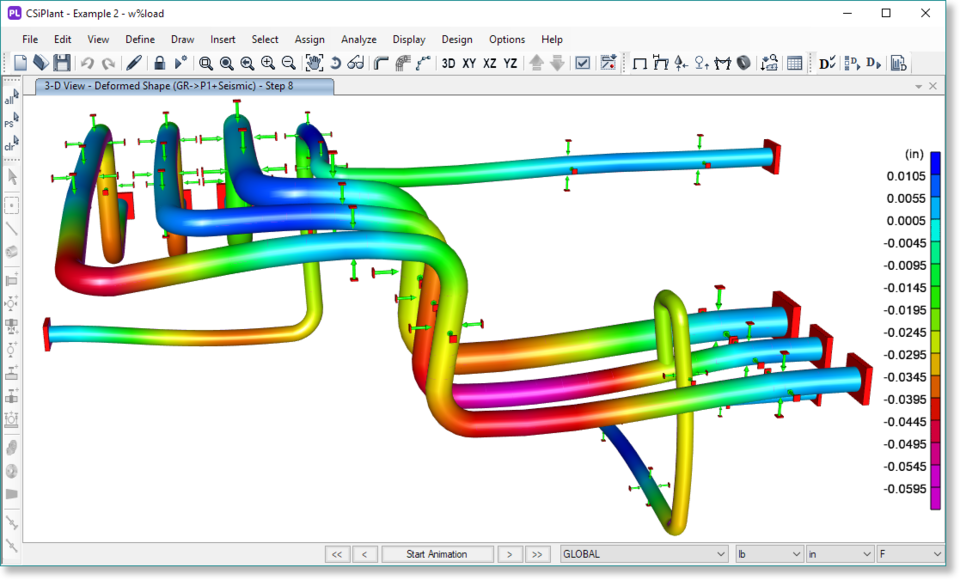This screenshot has width=960, height=580.
Task: Click the New Model blank page icon
Action: (21, 63)
